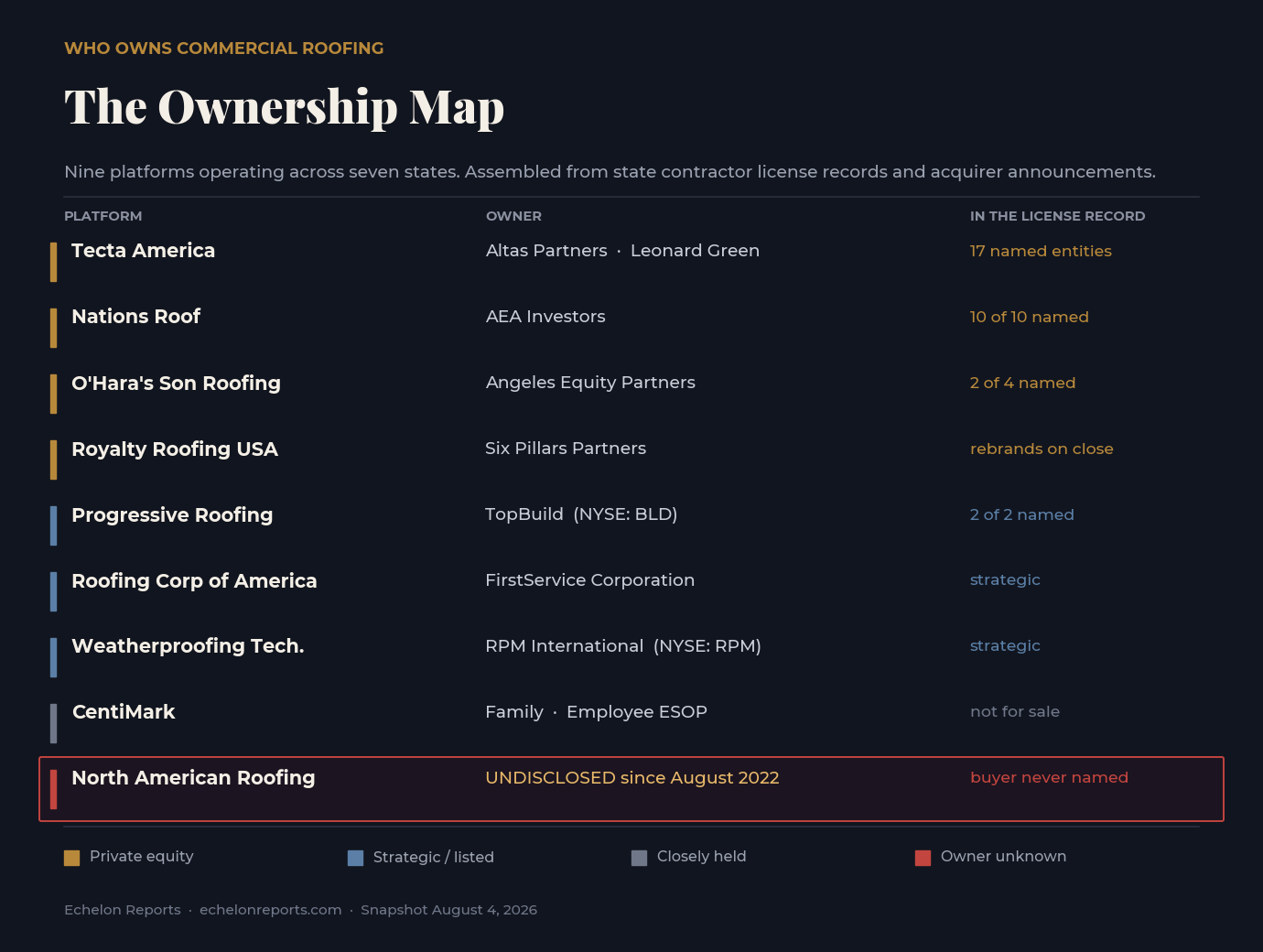Click UNDISCLOSED since August 2022 text

(632, 778)
